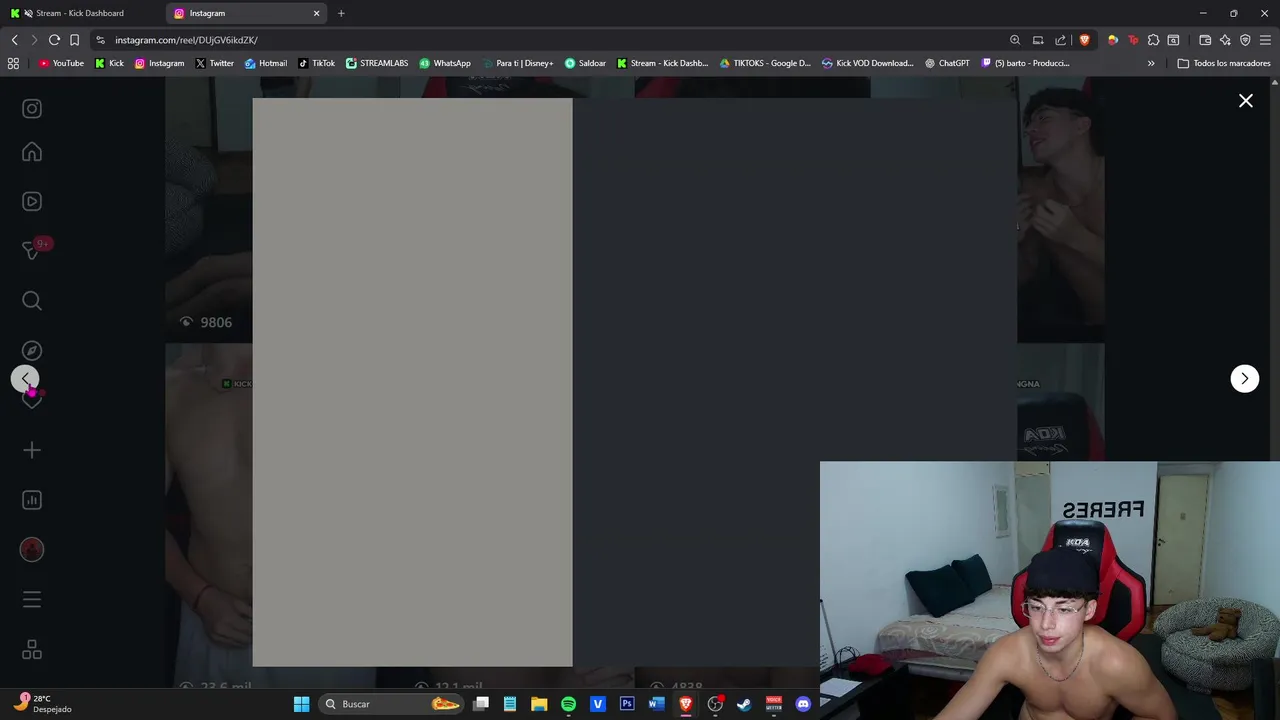Viewport: 1280px width, 720px height.
Task: Open the Create plus icon
Action: coord(32,450)
